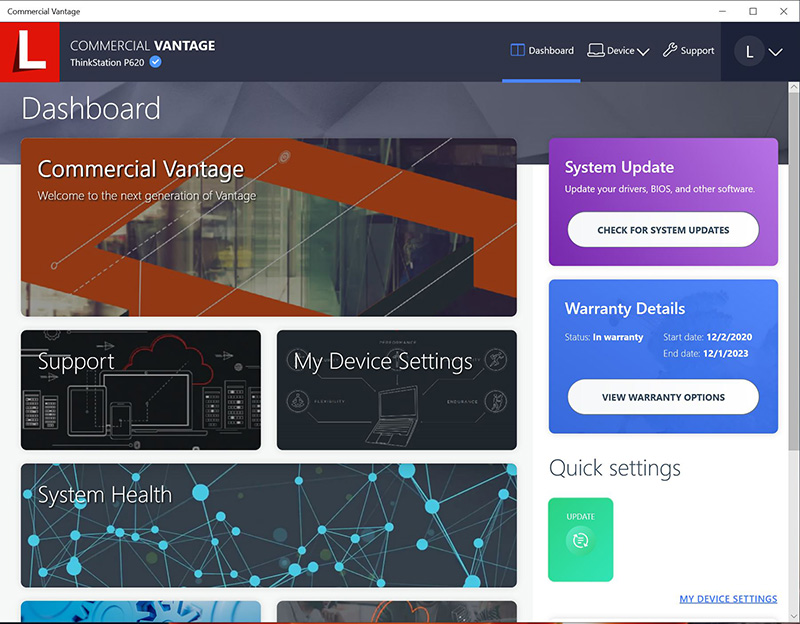Screen dimensions: 800x624
Task: Open the Support menu item
Action: (697, 51)
